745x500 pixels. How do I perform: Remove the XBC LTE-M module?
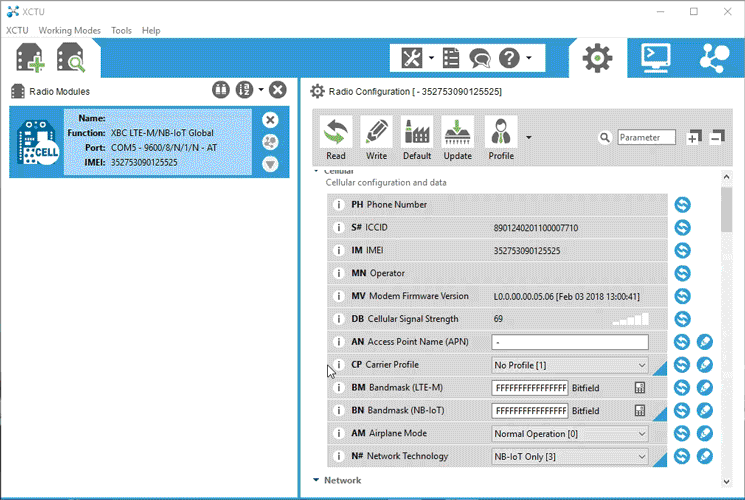(x=270, y=120)
